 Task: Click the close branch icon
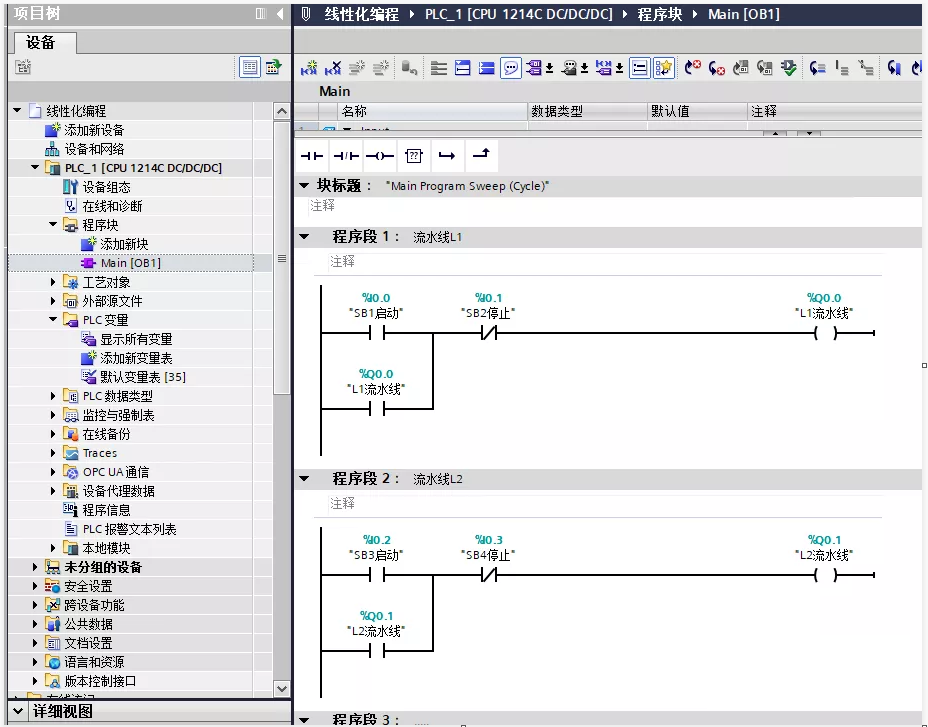[481, 156]
